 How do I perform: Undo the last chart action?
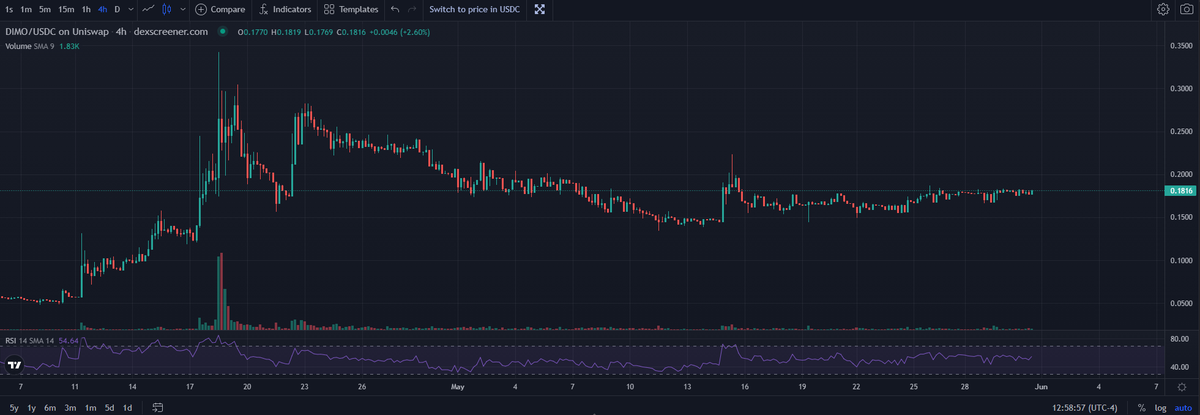point(394,9)
